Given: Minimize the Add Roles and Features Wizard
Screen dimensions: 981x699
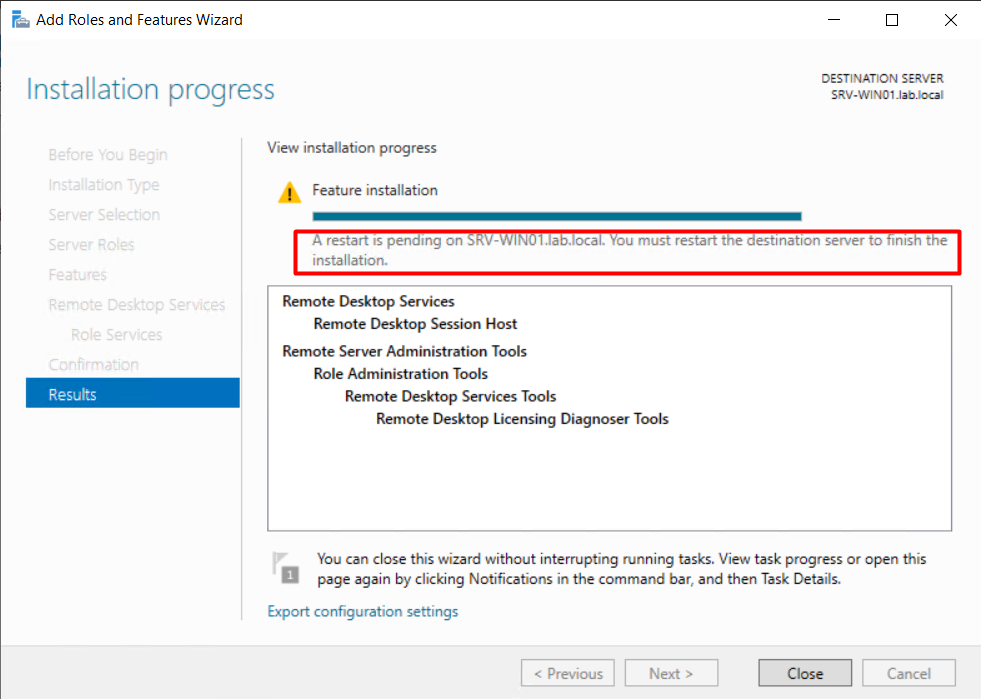Looking at the screenshot, I should point(835,20).
